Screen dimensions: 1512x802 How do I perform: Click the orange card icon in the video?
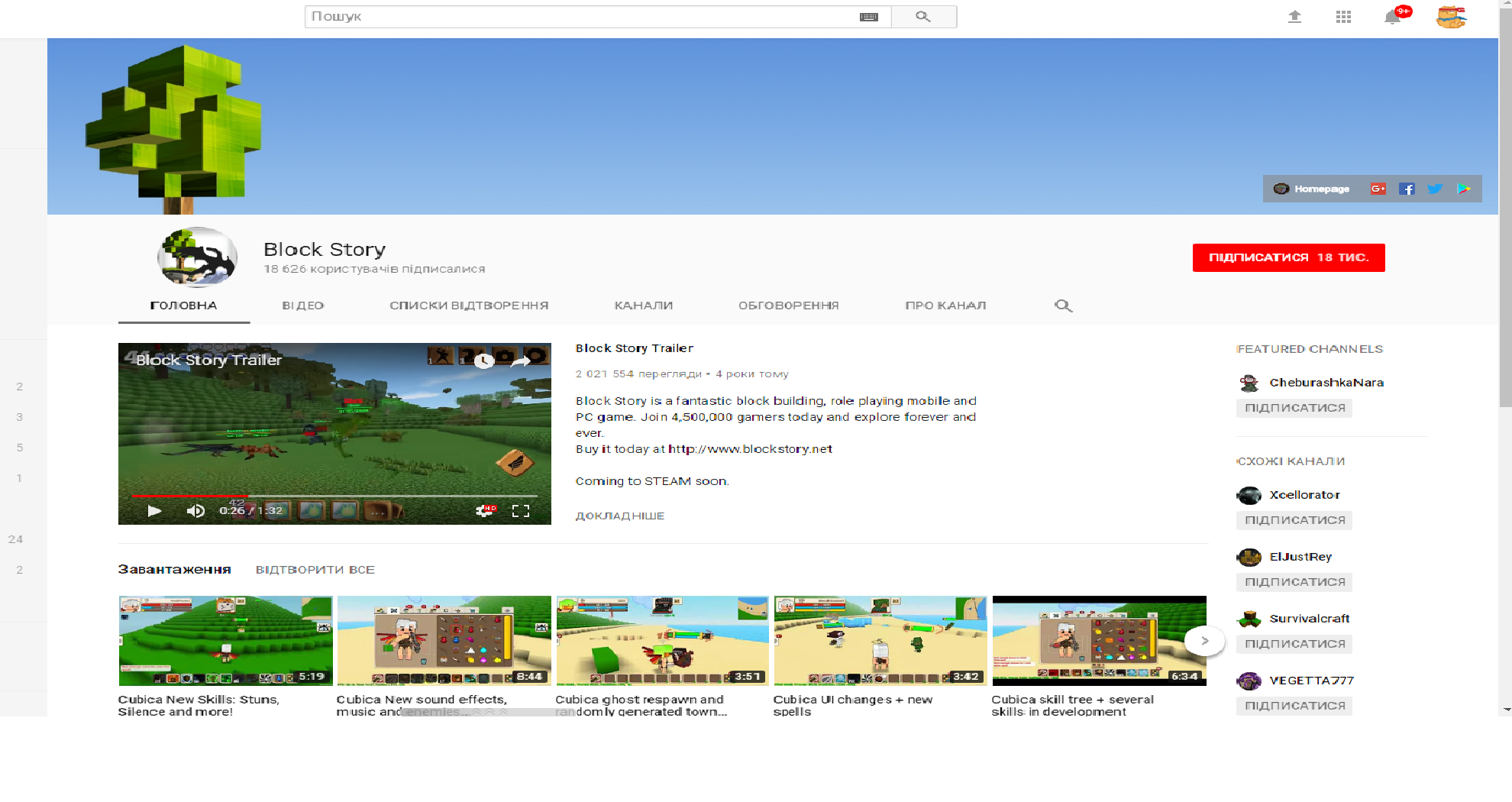click(515, 462)
